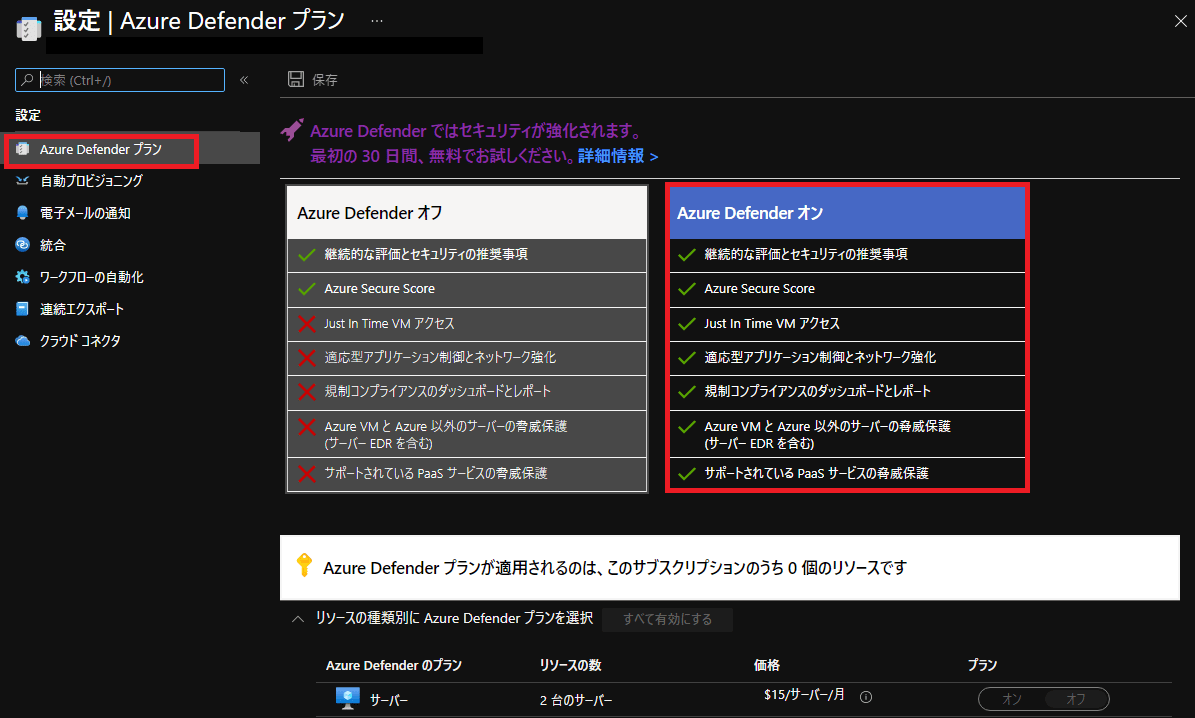Select the Azure Defender オン card header
This screenshot has height=718, width=1195.
pos(847,213)
